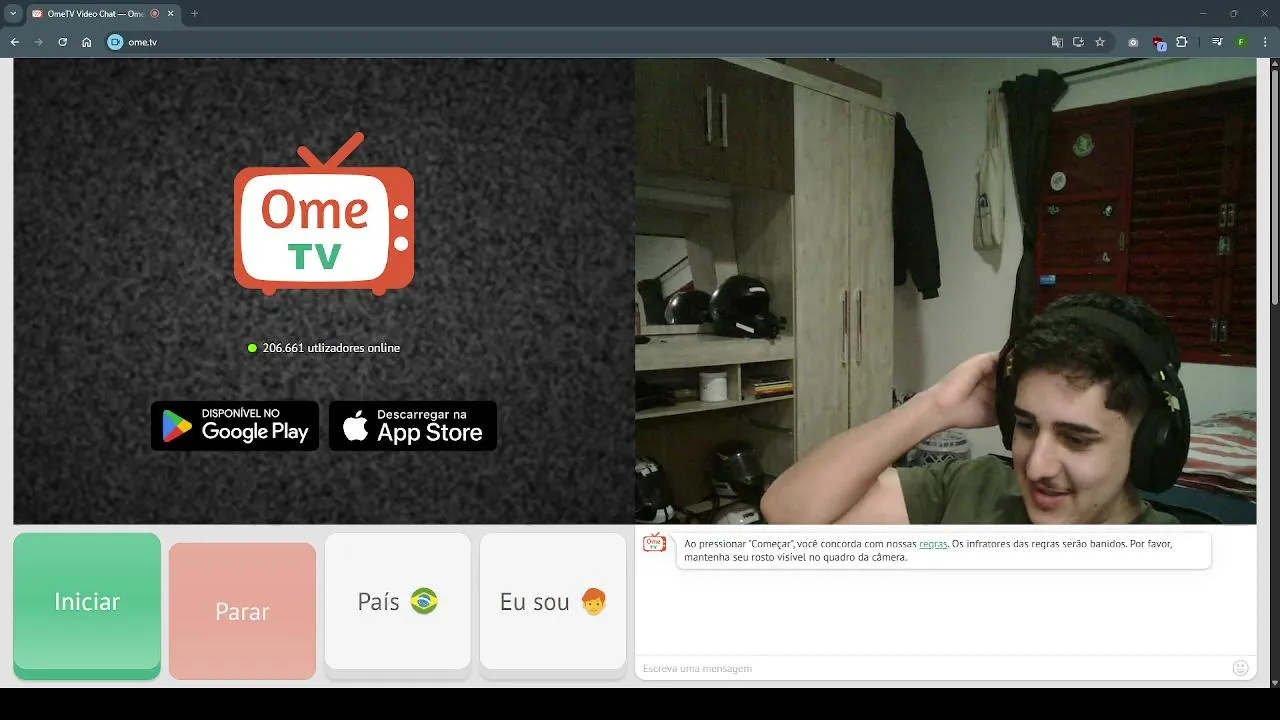Screen dimensions: 1280x720
Task: Expand the tab search dropdown arrow
Action: coord(13,13)
